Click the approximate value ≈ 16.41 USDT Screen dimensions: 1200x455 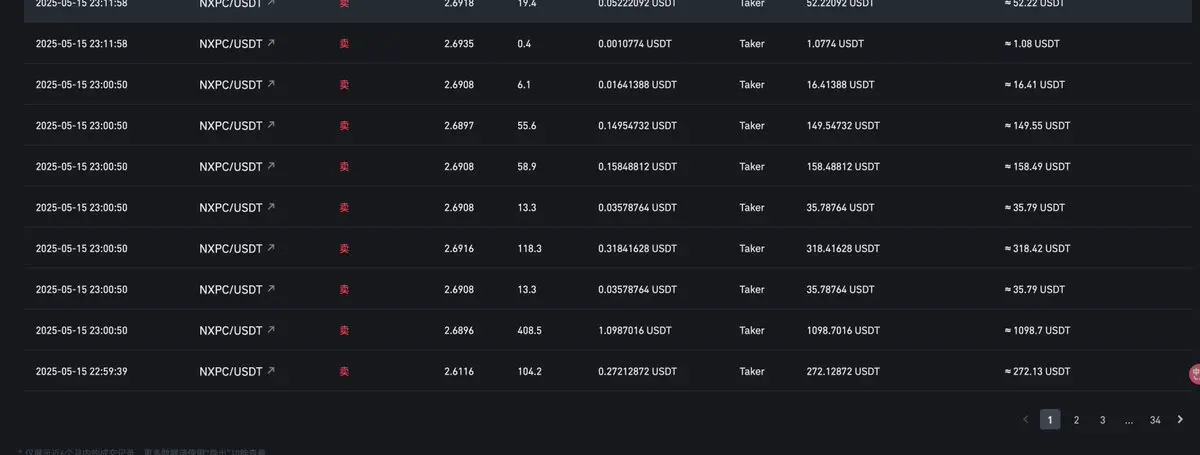[x=1035, y=85]
